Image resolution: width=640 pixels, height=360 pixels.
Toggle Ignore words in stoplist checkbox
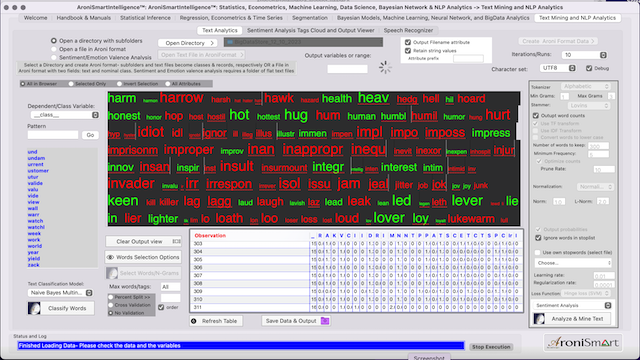(x=538, y=238)
